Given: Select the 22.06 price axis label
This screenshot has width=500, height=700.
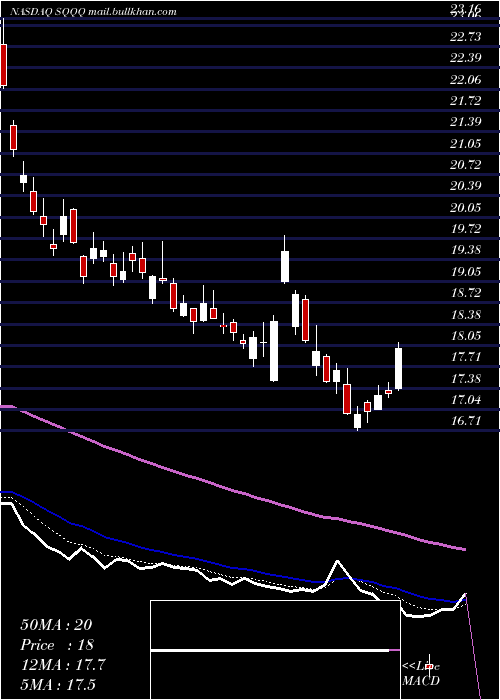Looking at the screenshot, I should [466, 80].
